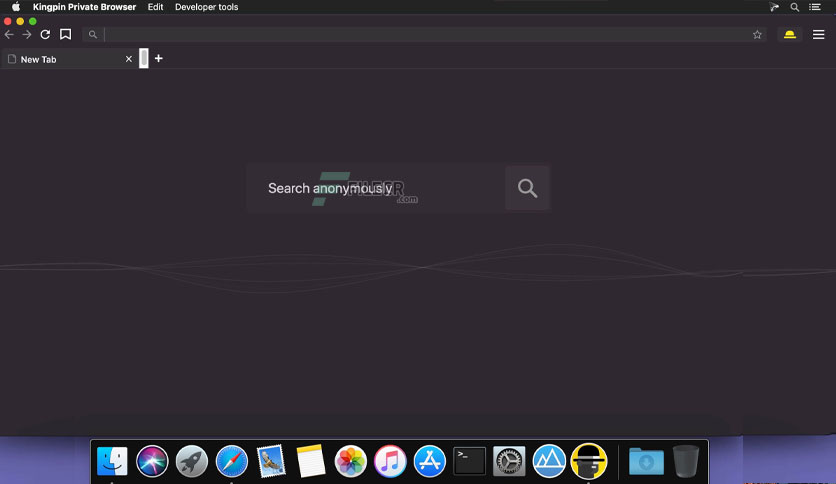
Task: Go forward using the forward arrow
Action: [x=27, y=35]
